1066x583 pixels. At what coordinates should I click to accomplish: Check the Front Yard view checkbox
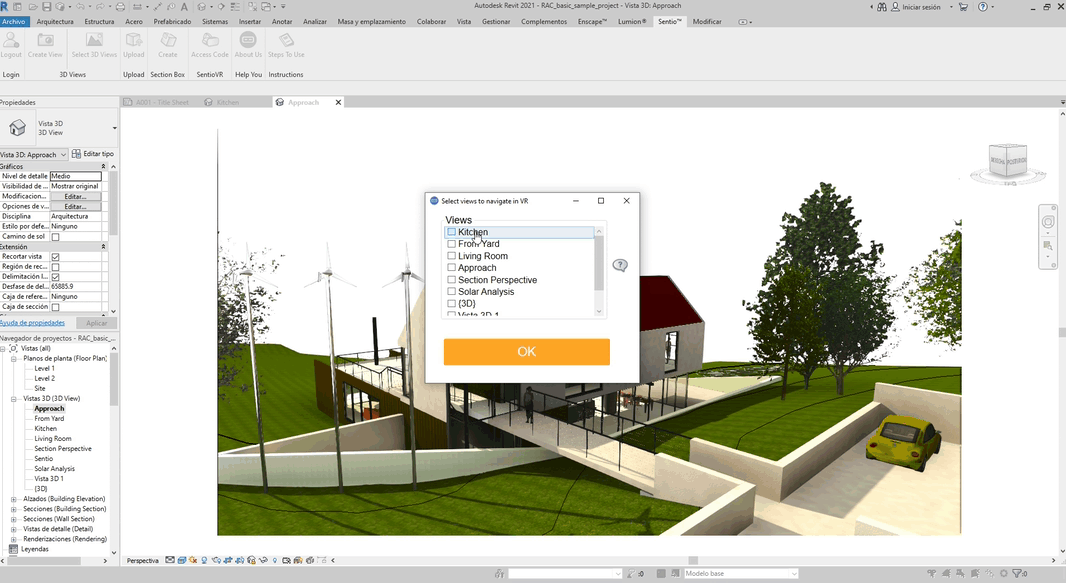451,244
